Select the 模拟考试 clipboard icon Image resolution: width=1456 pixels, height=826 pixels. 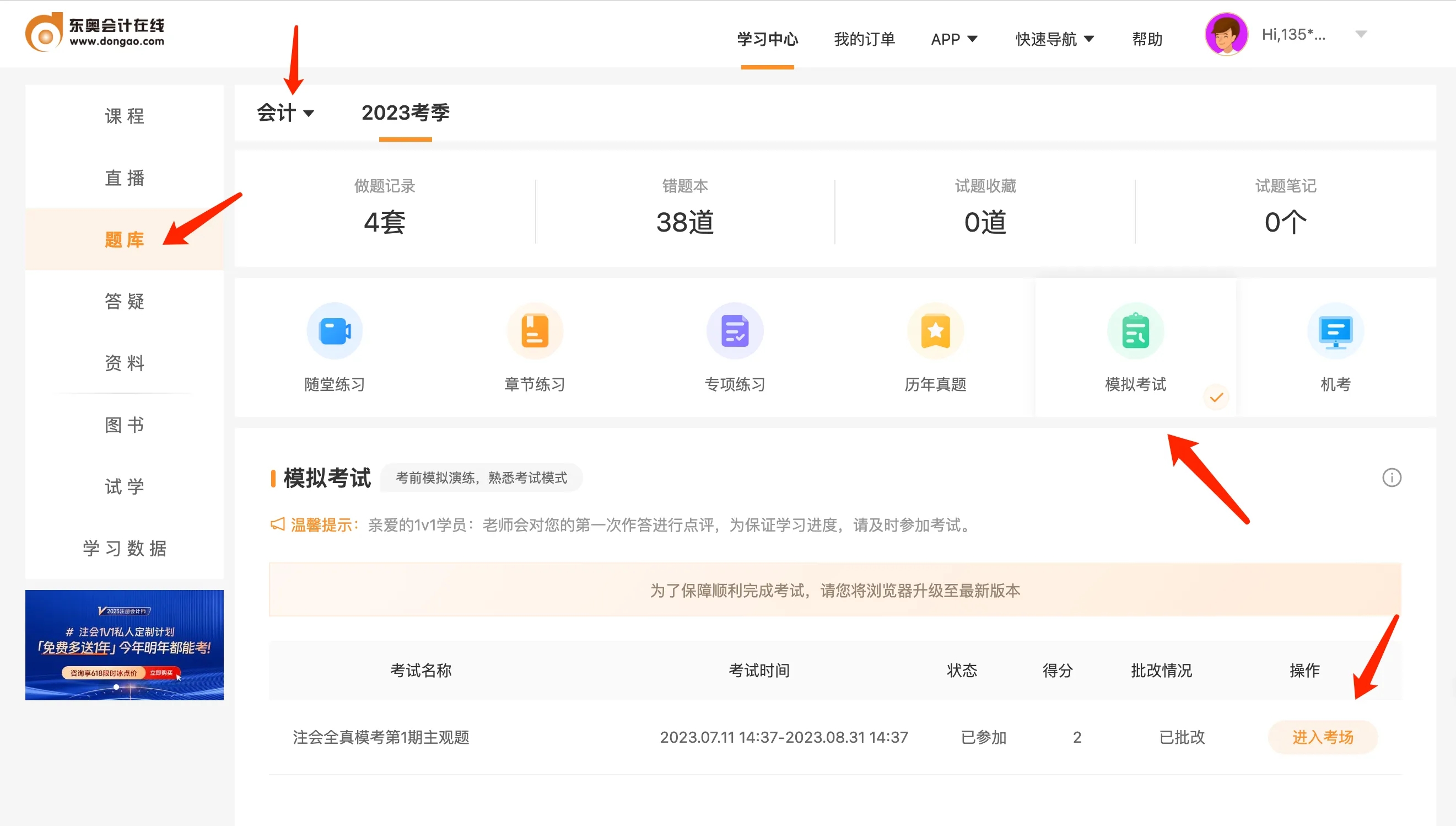coord(1135,331)
